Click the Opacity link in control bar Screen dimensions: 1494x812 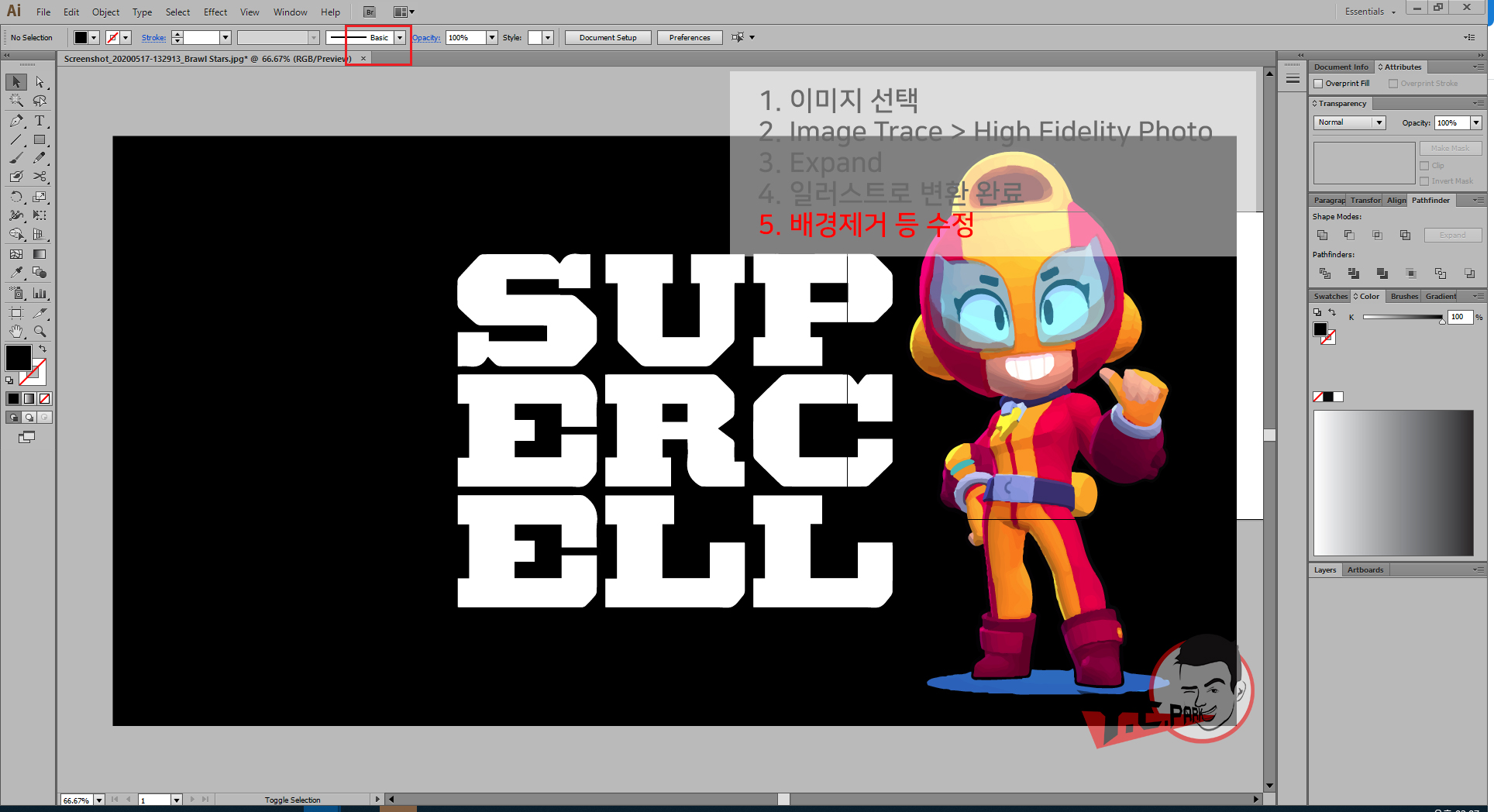coord(426,37)
